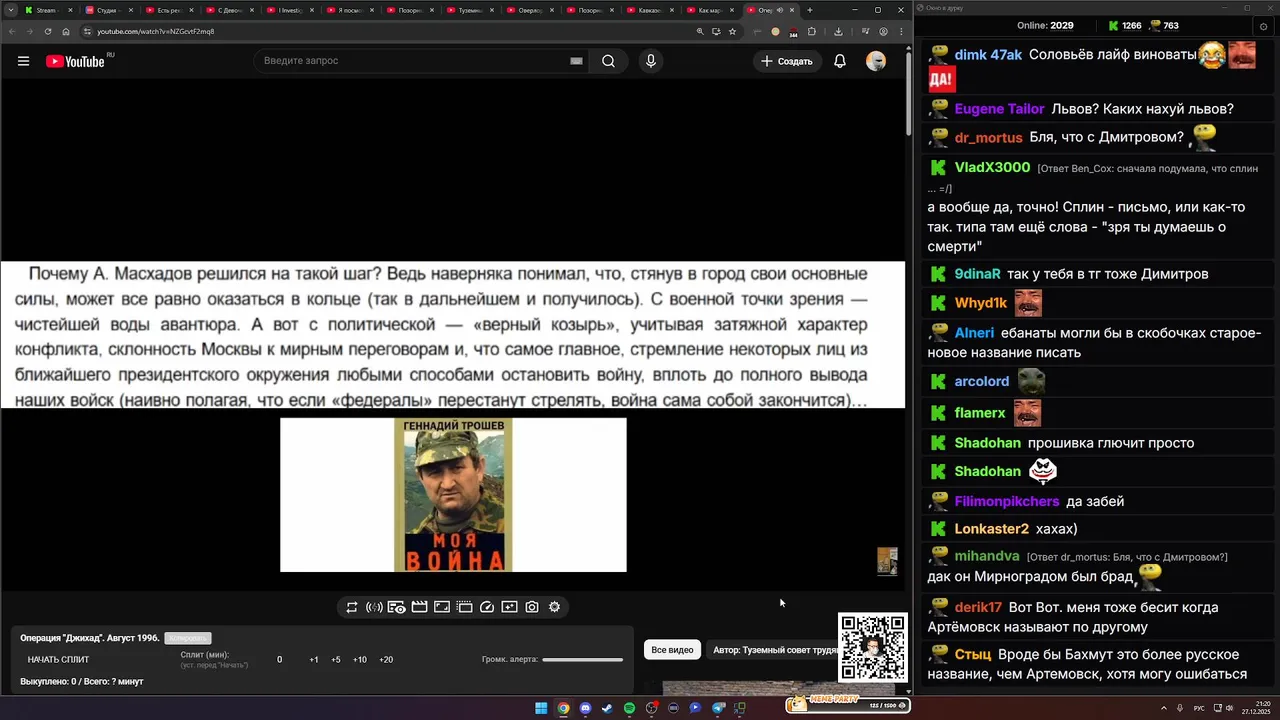Adjust the Громк. алерта volume slider
Screen dimensions: 1280x720
pyautogui.click(x=582, y=660)
